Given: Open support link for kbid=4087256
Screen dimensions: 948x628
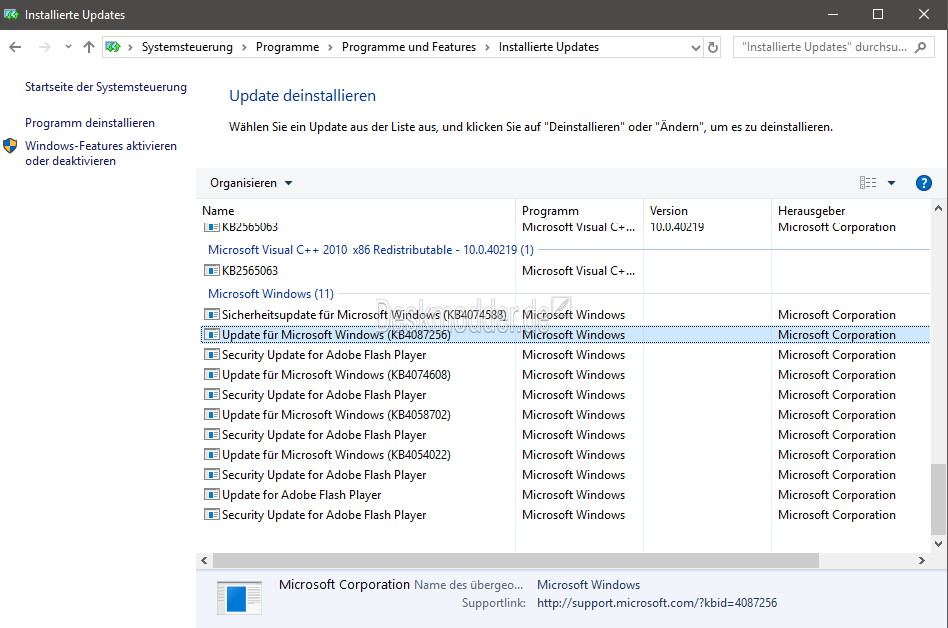Looking at the screenshot, I should 657,603.
